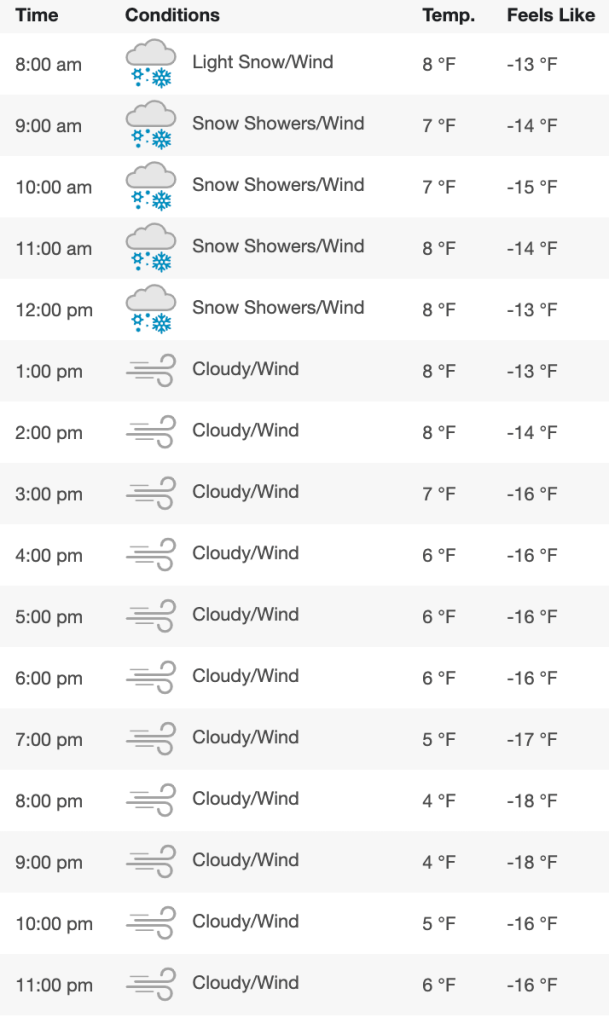Click the 11:00 pm wind icon
The height and width of the screenshot is (1023, 609).
151,985
